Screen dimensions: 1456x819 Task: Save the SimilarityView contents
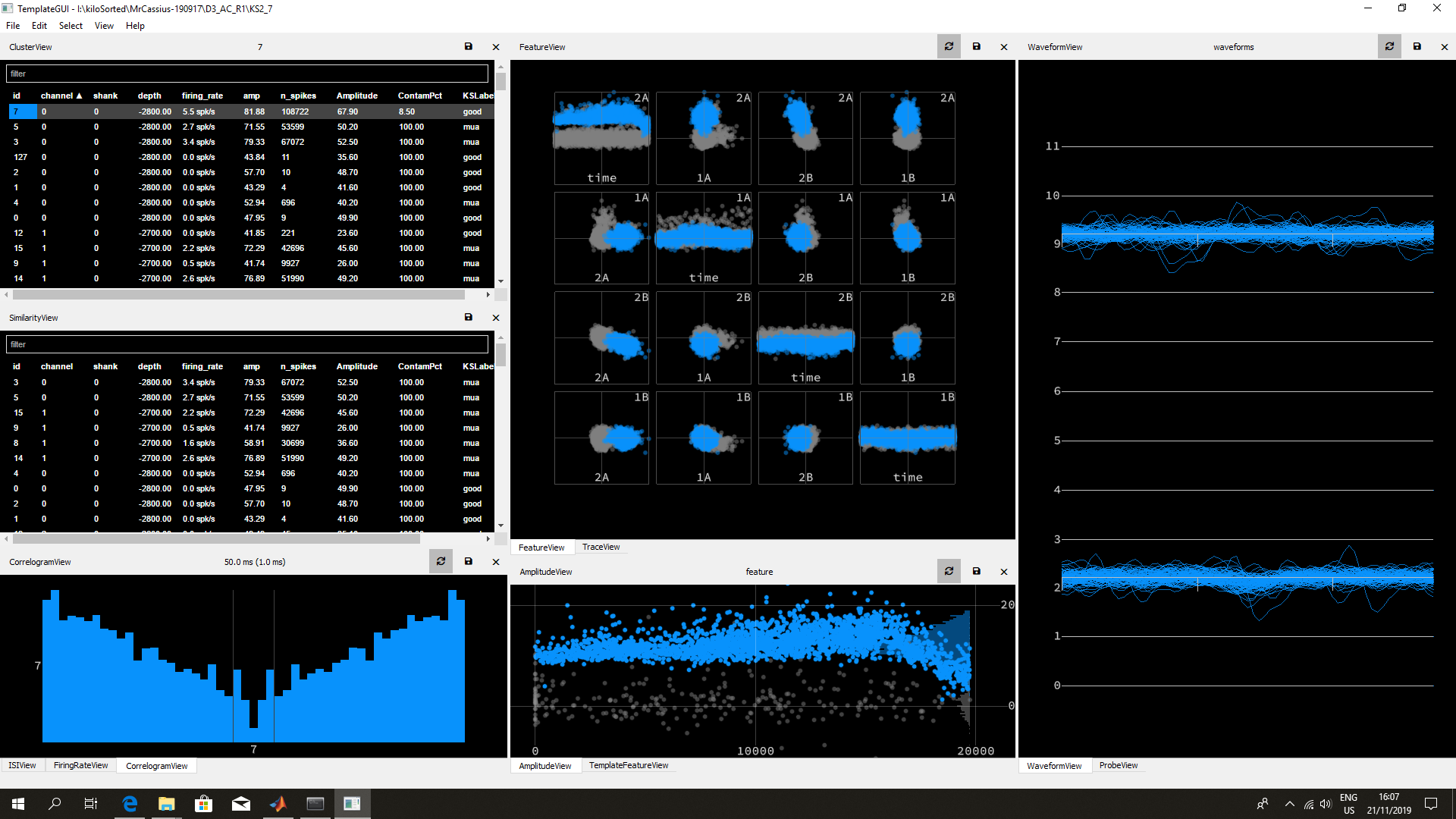[x=469, y=317]
